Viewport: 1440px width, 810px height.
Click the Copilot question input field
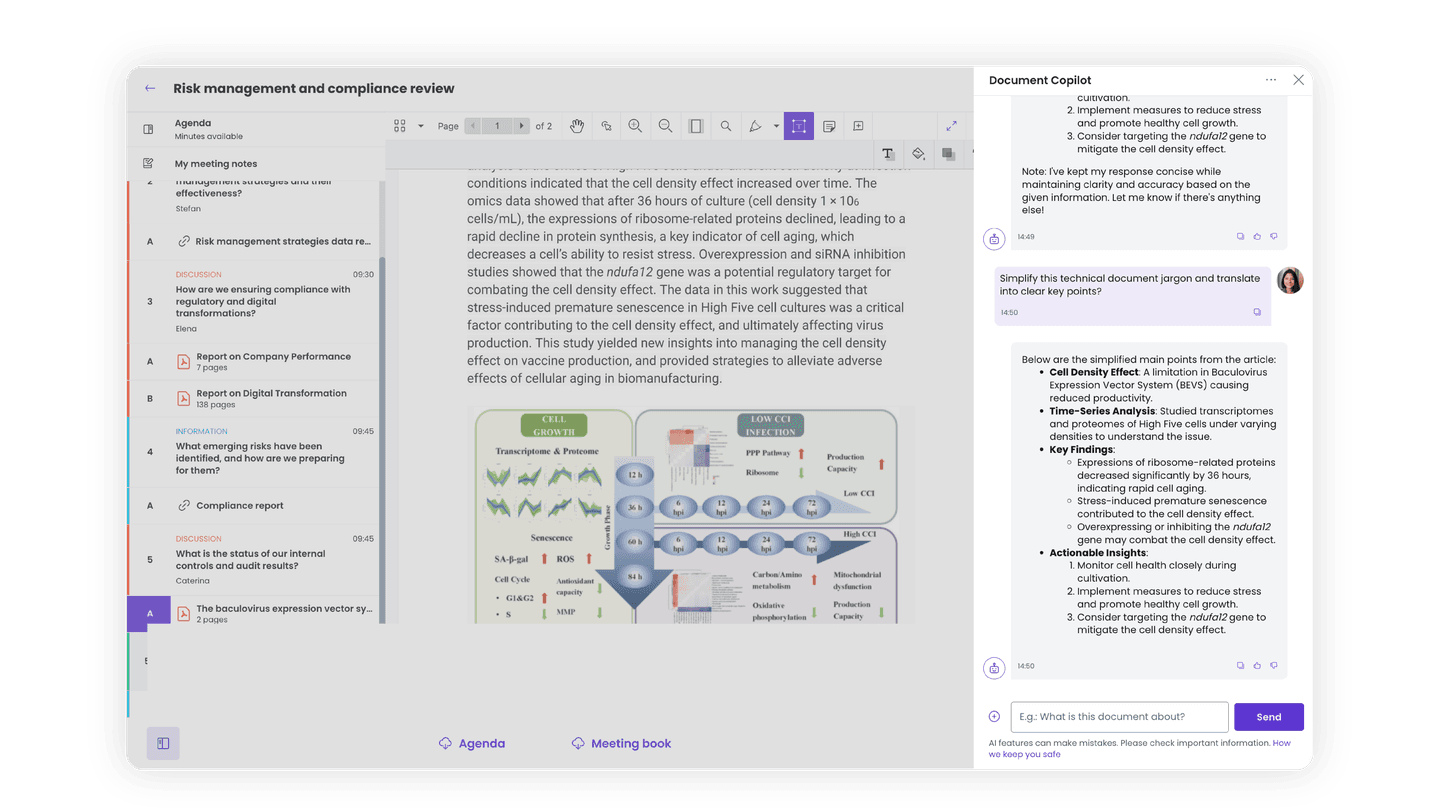coord(1119,716)
